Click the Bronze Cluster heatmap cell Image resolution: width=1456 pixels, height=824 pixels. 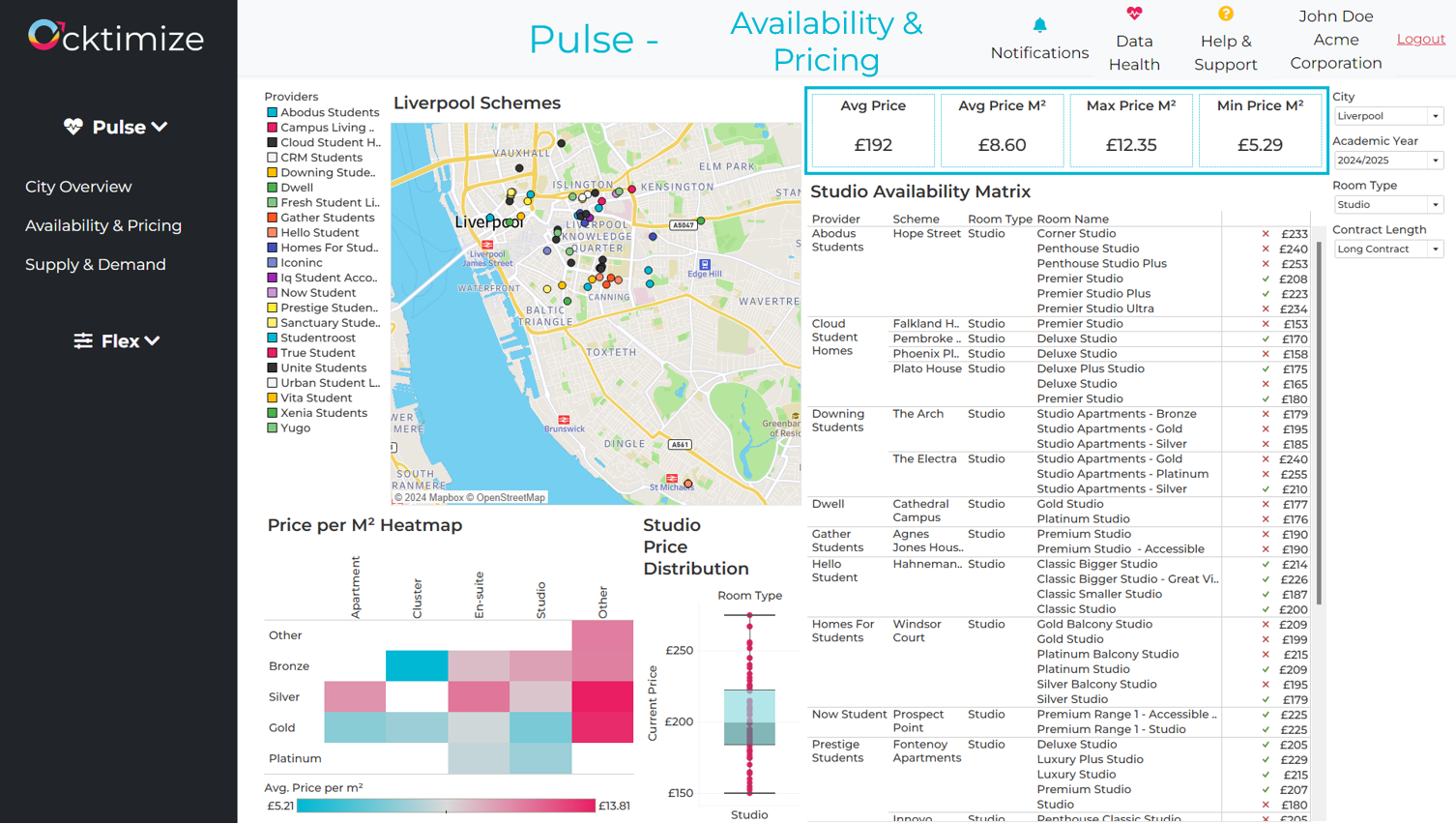(417, 665)
